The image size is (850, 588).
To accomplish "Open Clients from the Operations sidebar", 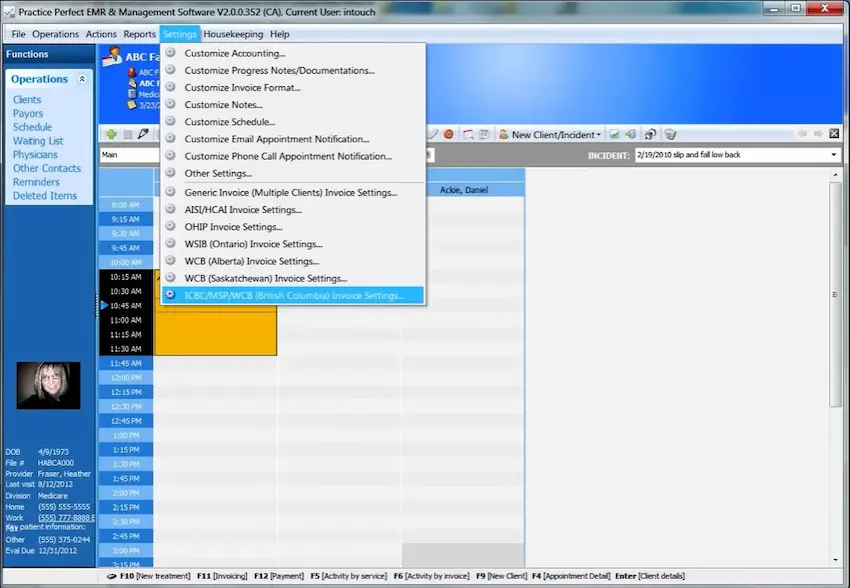I will [x=26, y=99].
